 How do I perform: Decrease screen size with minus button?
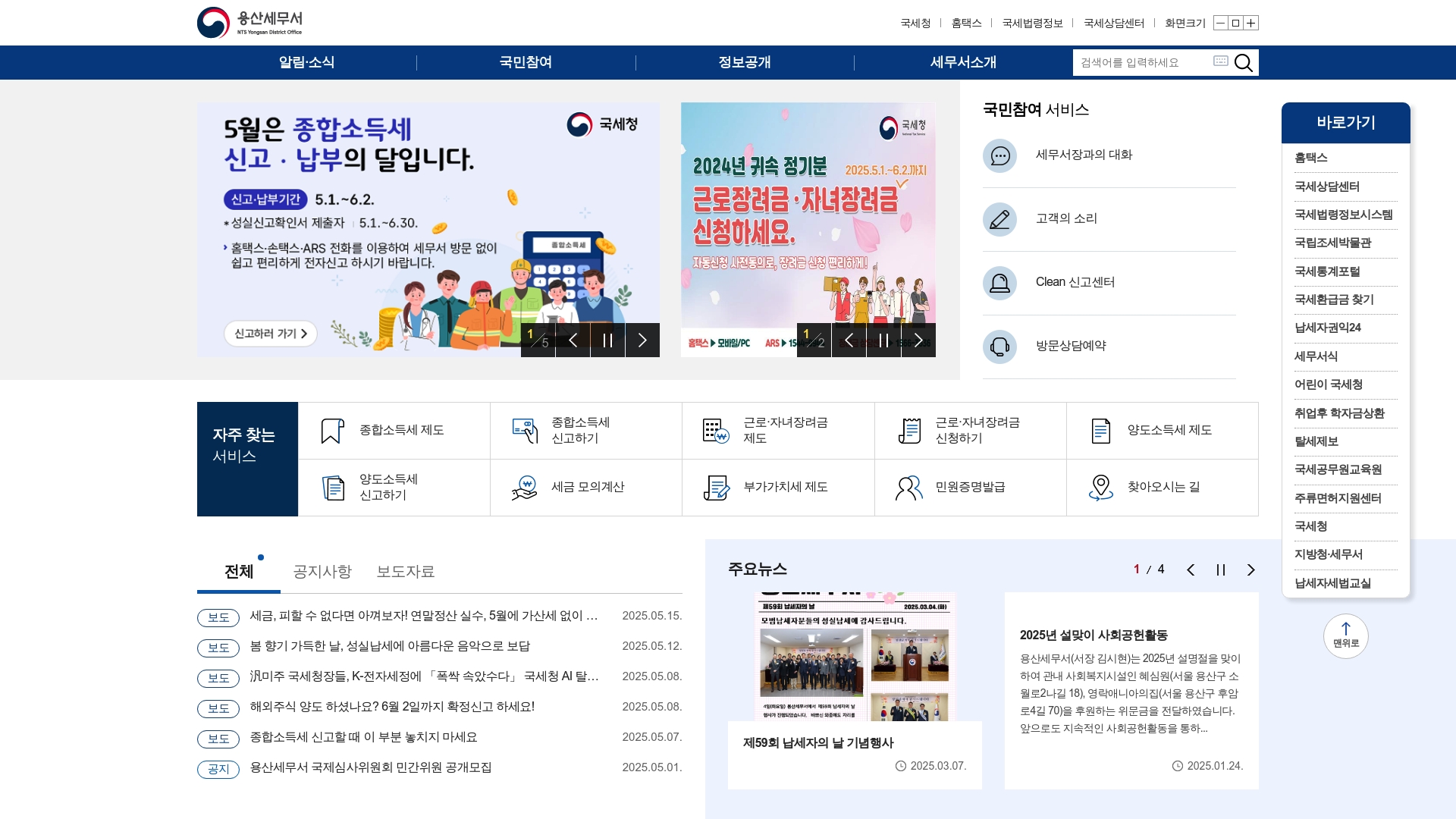point(1220,24)
